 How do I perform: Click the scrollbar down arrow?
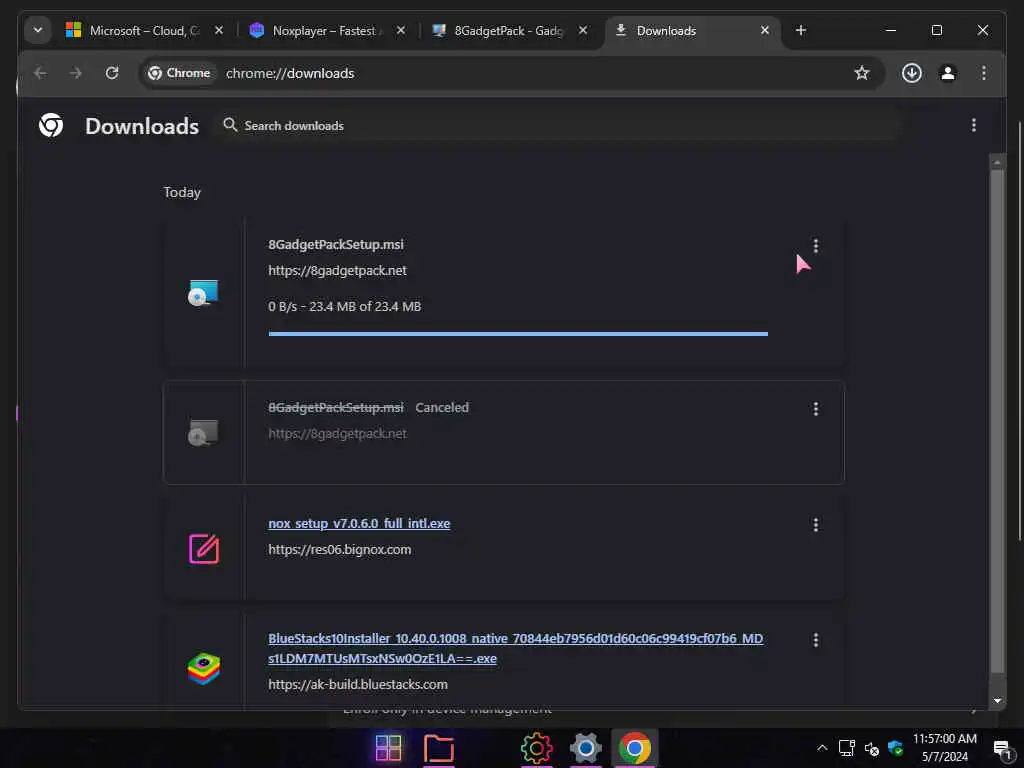(x=997, y=701)
